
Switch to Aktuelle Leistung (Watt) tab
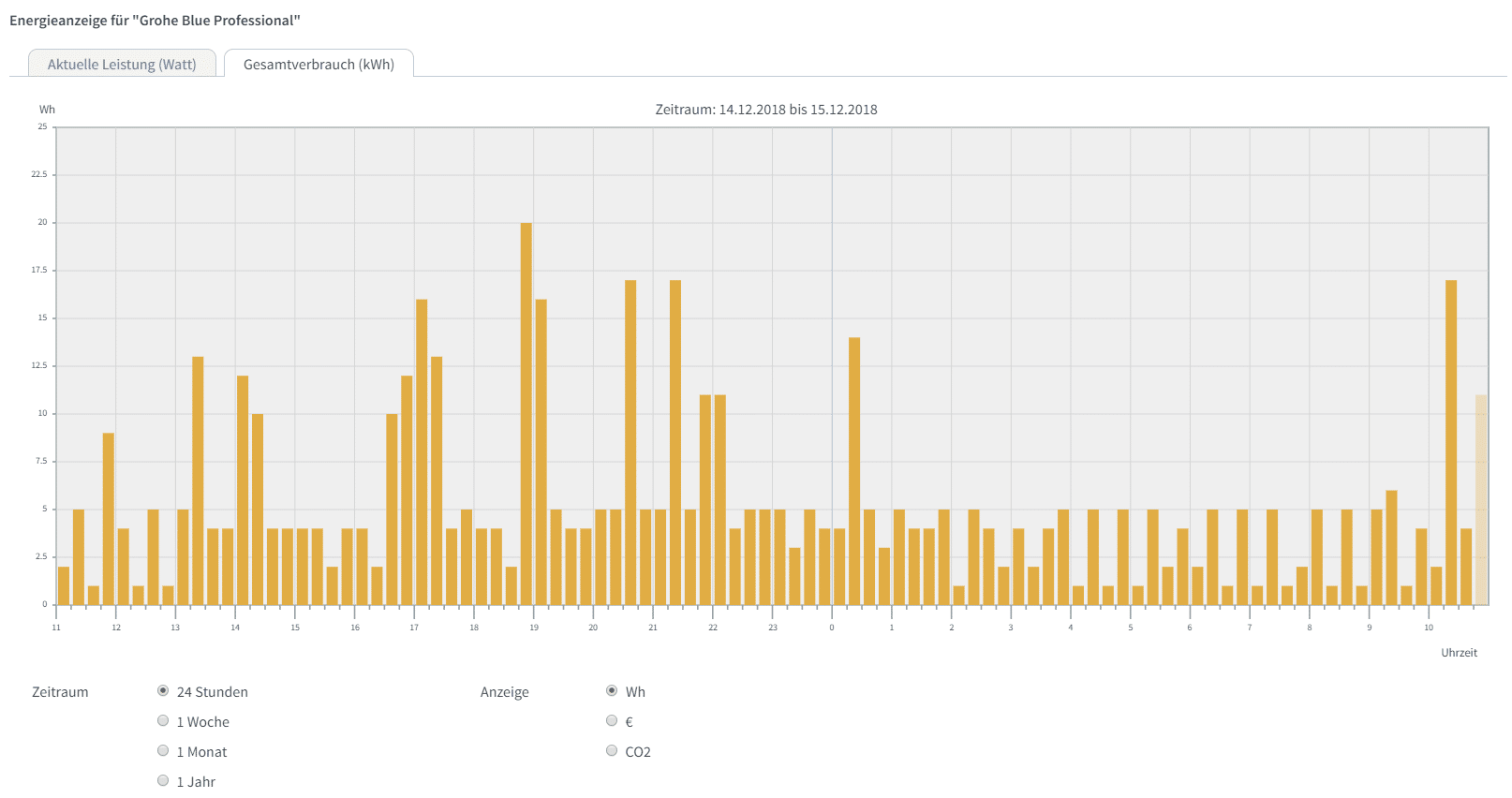coord(122,64)
